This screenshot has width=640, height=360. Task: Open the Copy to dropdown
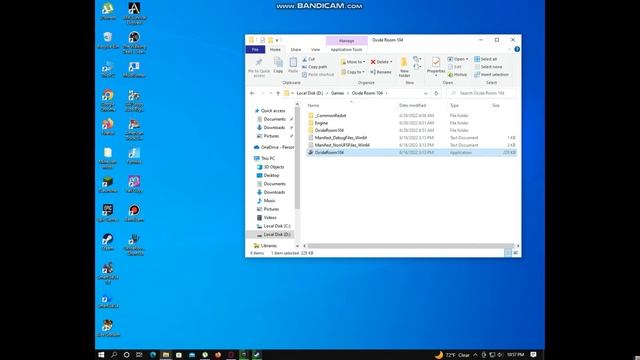pos(353,72)
